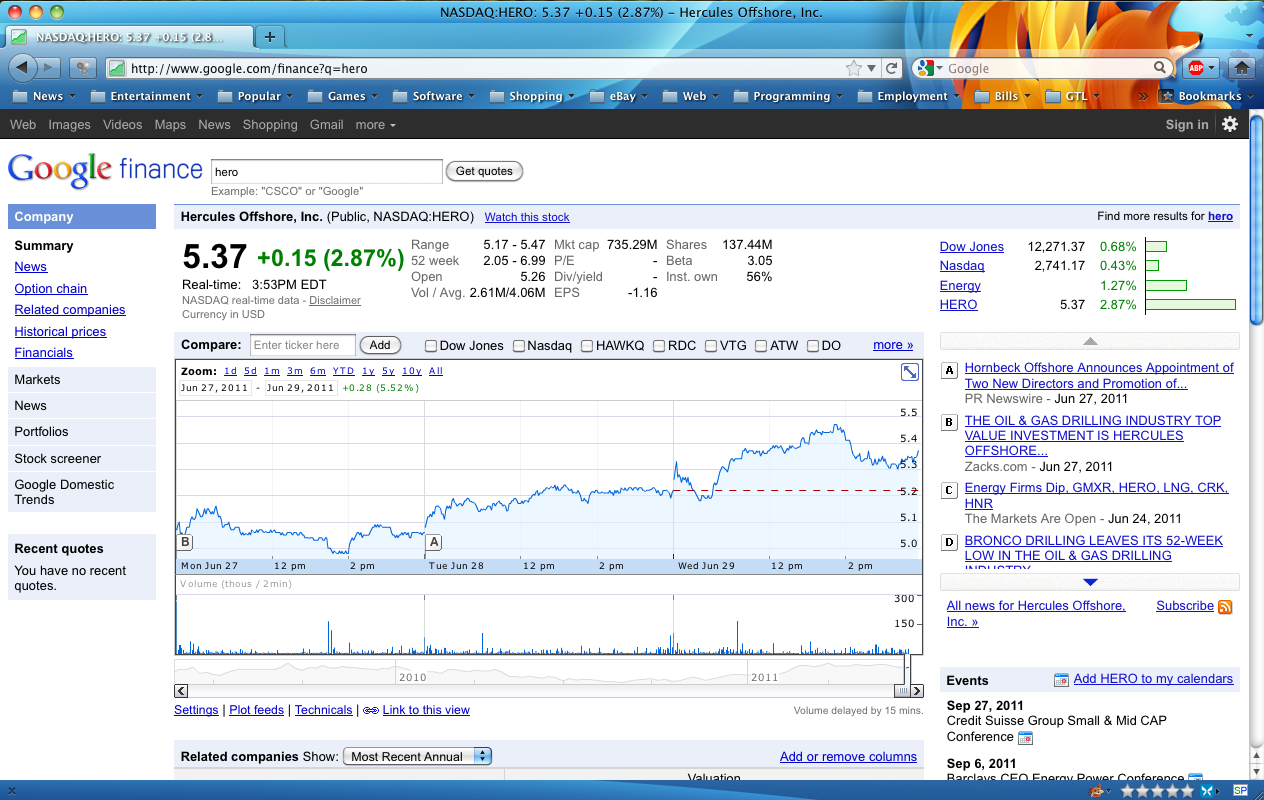Toggle VTG comparison checkbox
This screenshot has height=800, width=1264.
pos(711,346)
